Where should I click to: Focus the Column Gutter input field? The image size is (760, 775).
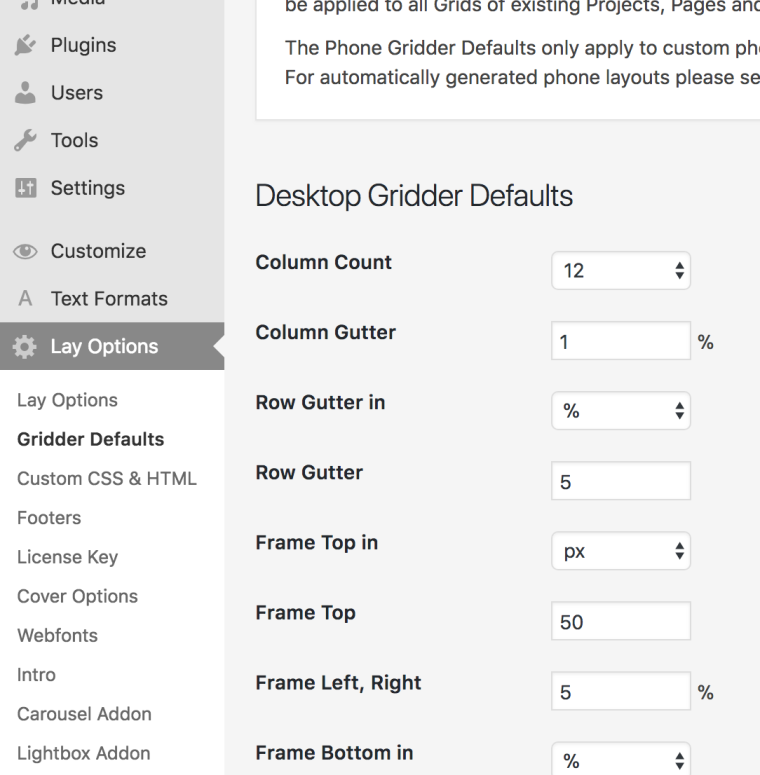[620, 341]
